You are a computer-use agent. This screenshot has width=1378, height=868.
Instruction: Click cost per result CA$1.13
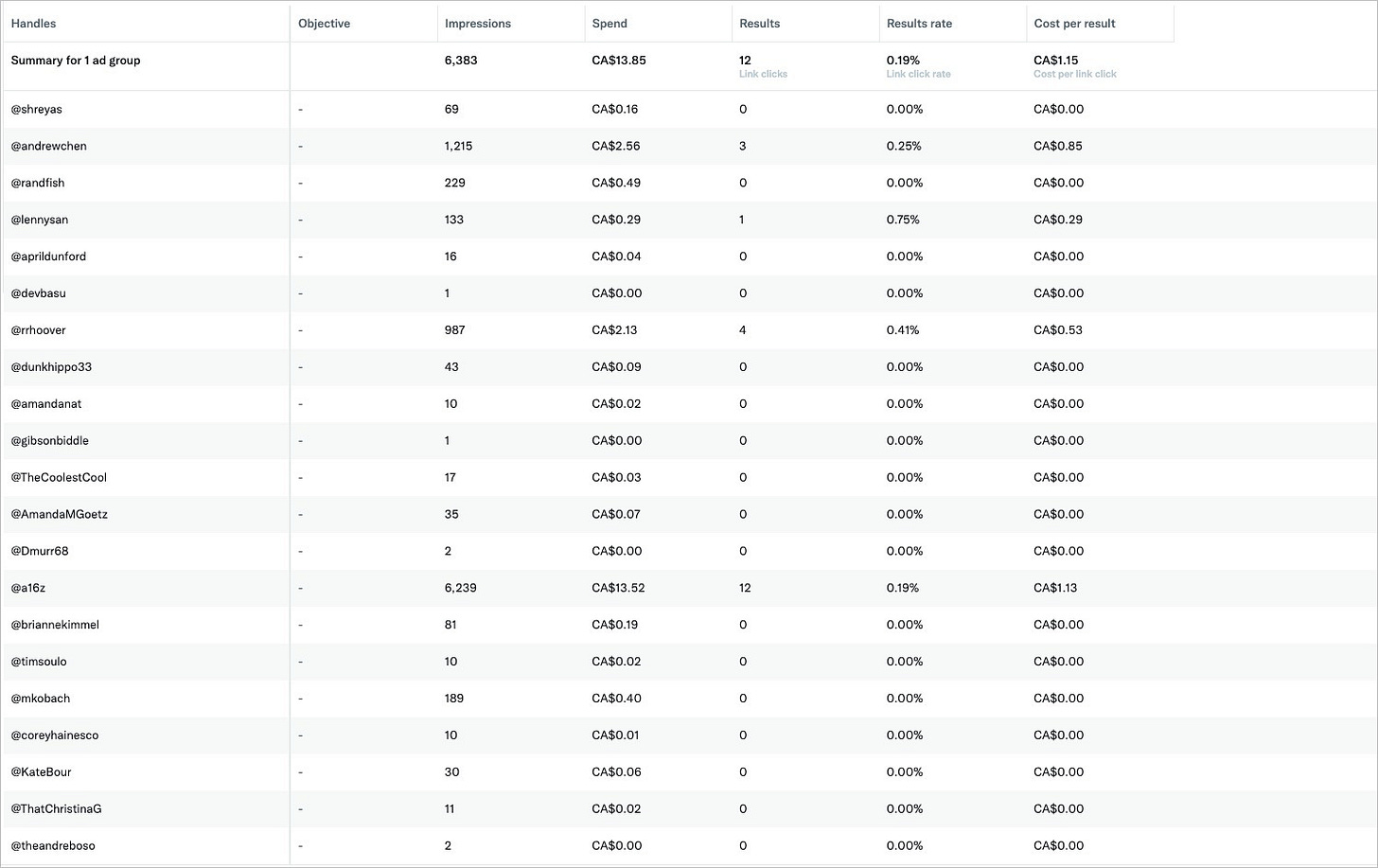tap(1055, 589)
